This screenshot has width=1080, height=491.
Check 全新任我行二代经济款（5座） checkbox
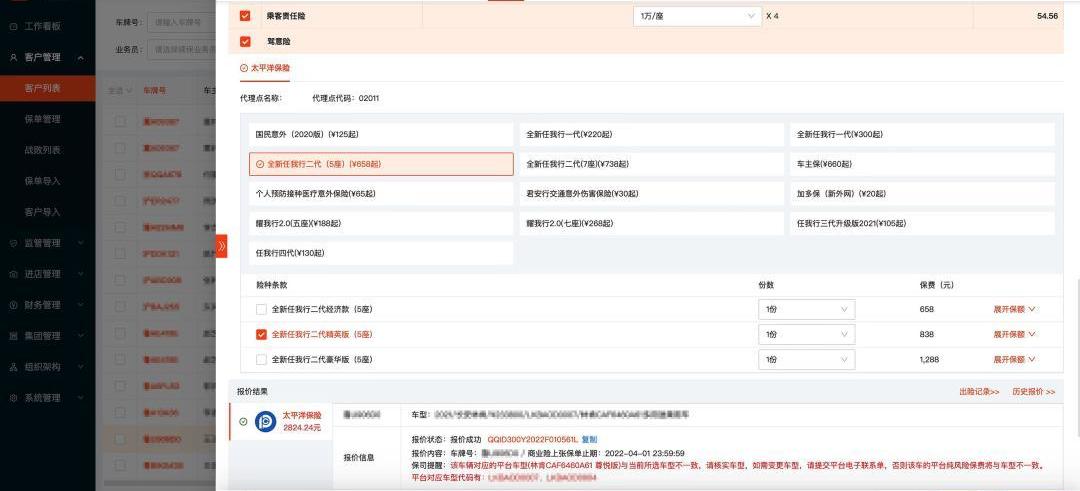261,309
